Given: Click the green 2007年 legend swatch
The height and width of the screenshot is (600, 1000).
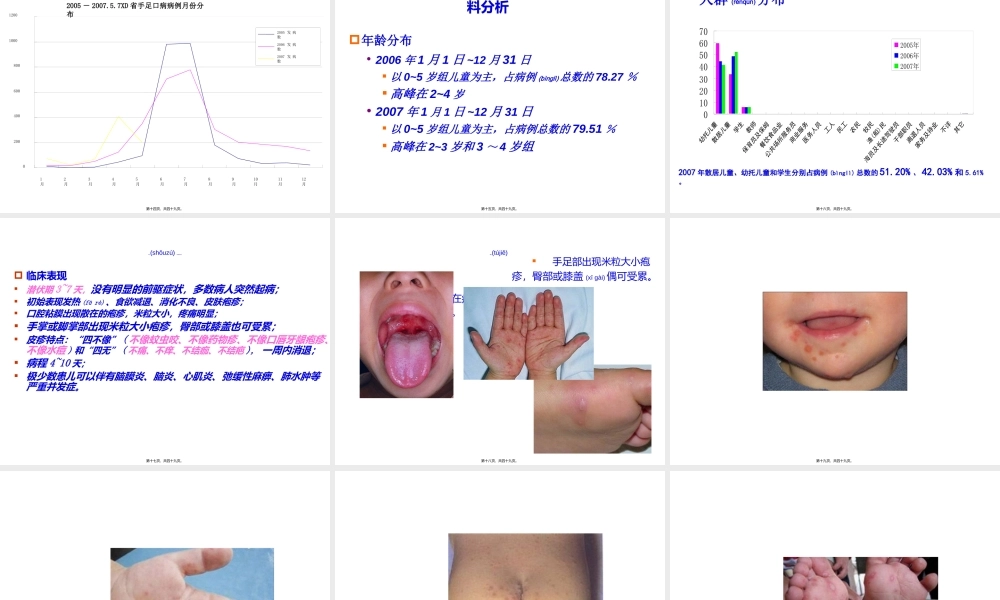Looking at the screenshot, I should tap(894, 66).
